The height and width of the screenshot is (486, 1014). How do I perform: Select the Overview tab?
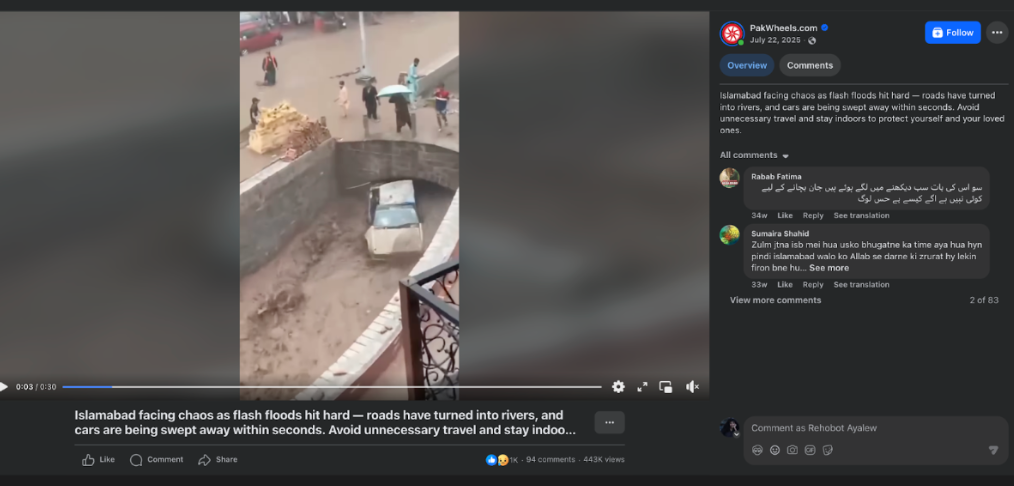coord(747,65)
